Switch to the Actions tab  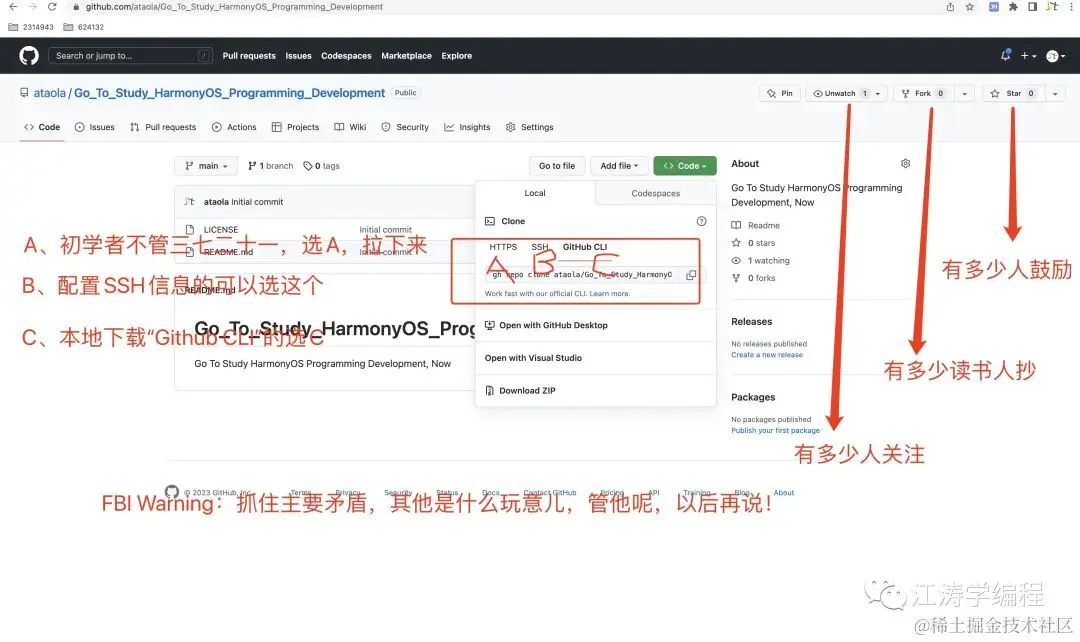click(234, 127)
